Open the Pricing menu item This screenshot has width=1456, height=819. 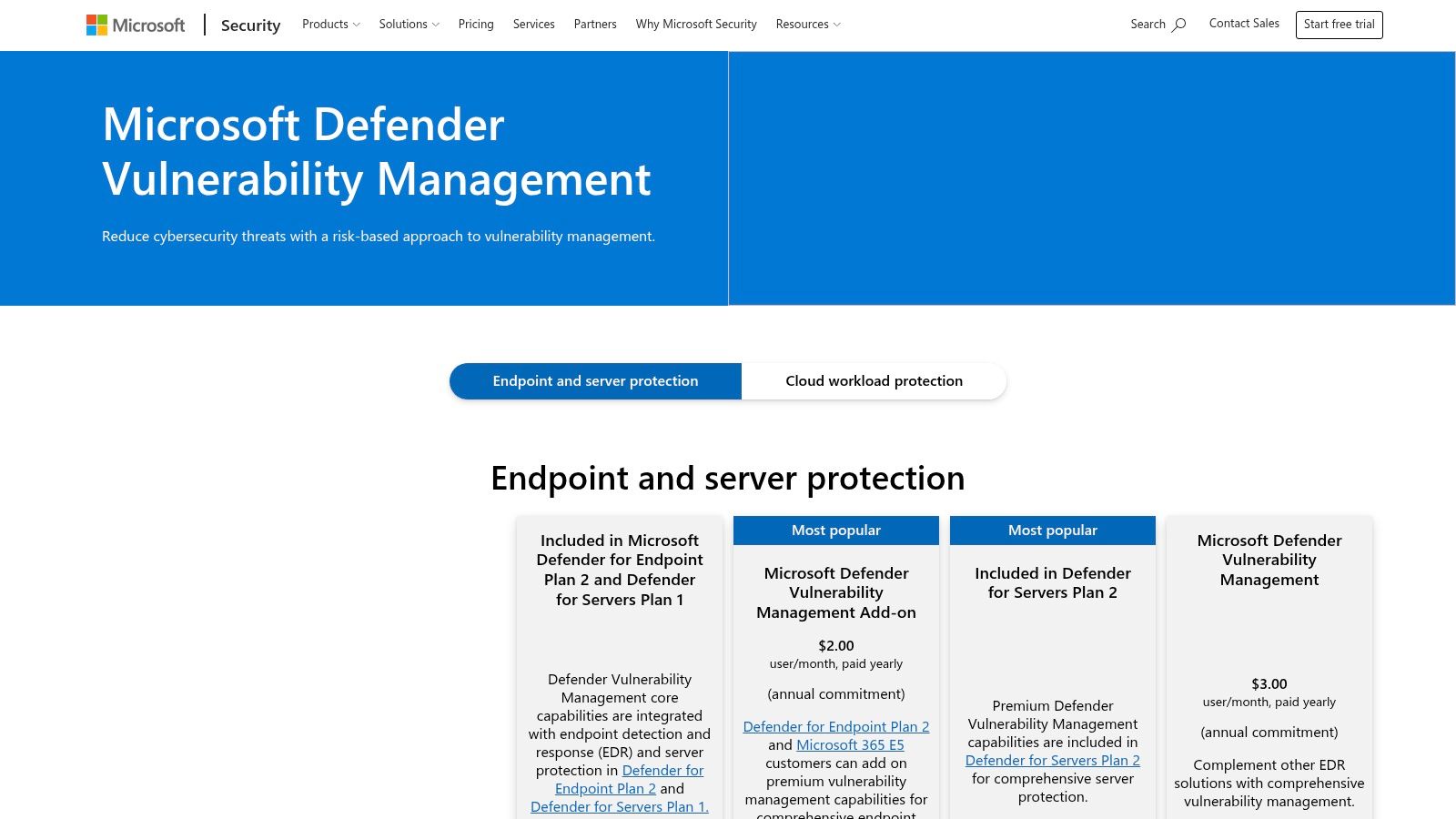click(476, 24)
